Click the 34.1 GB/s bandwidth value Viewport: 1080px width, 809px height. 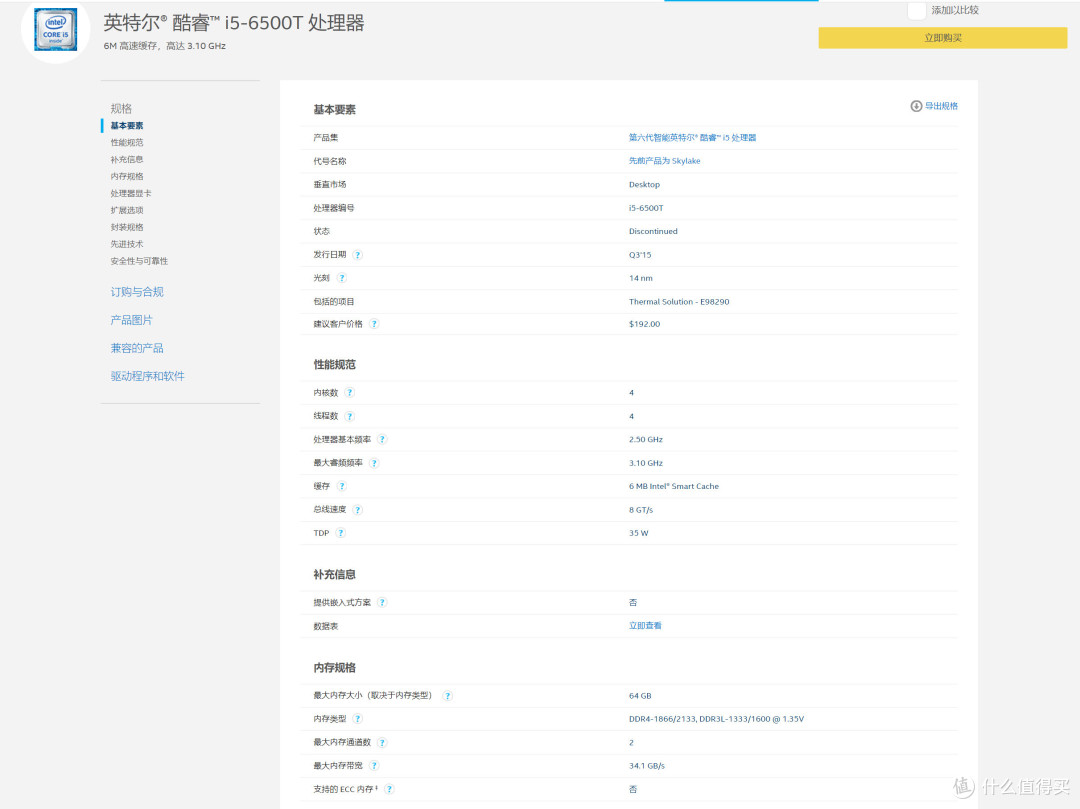click(x=647, y=766)
